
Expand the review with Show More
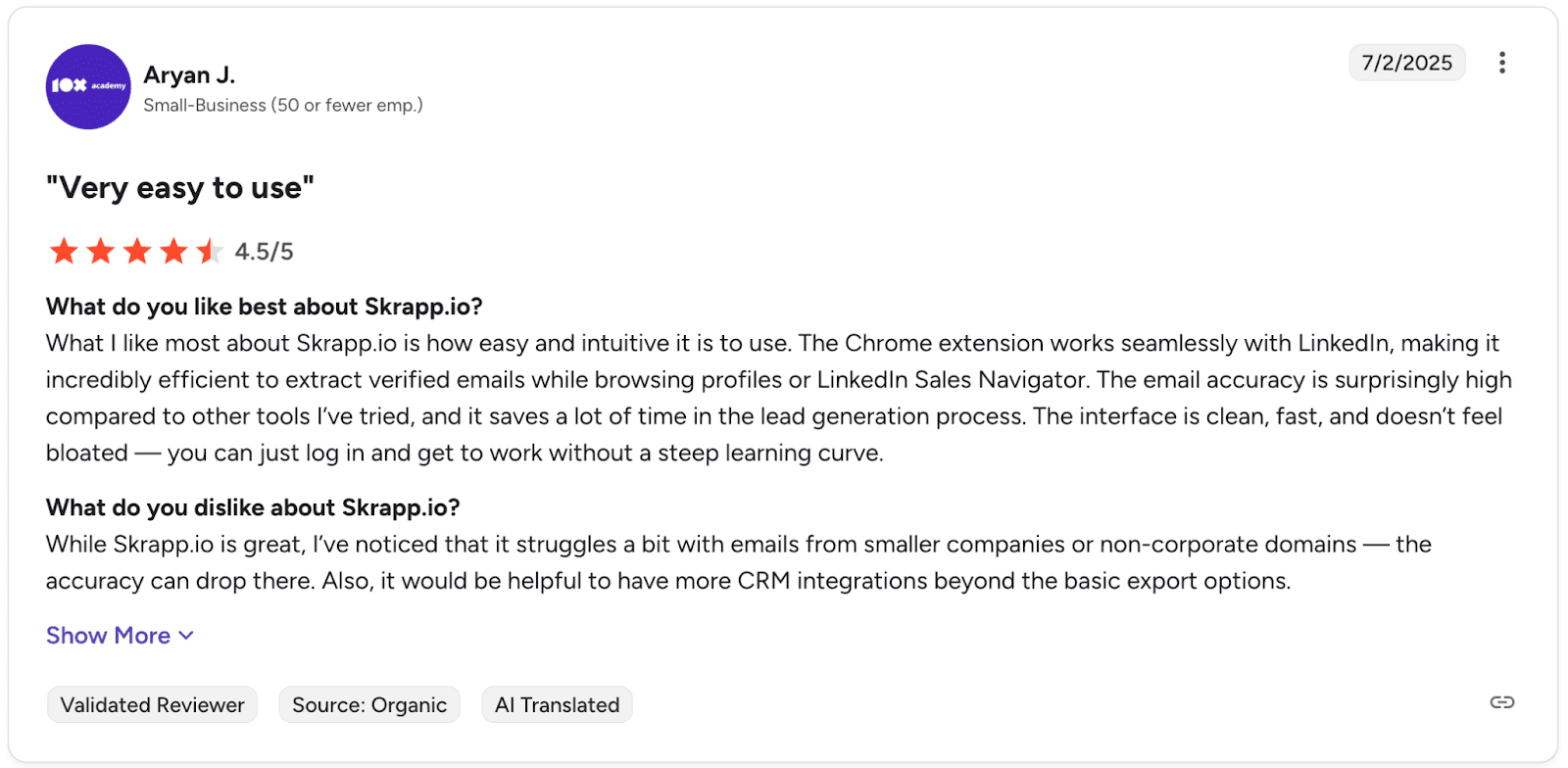tap(109, 636)
